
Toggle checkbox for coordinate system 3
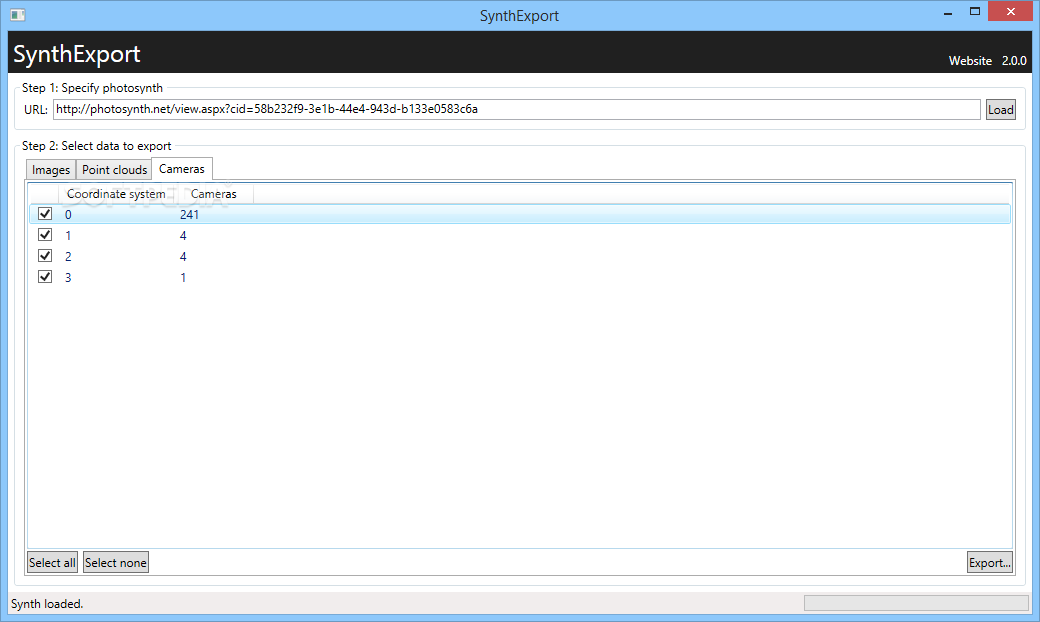[x=45, y=277]
